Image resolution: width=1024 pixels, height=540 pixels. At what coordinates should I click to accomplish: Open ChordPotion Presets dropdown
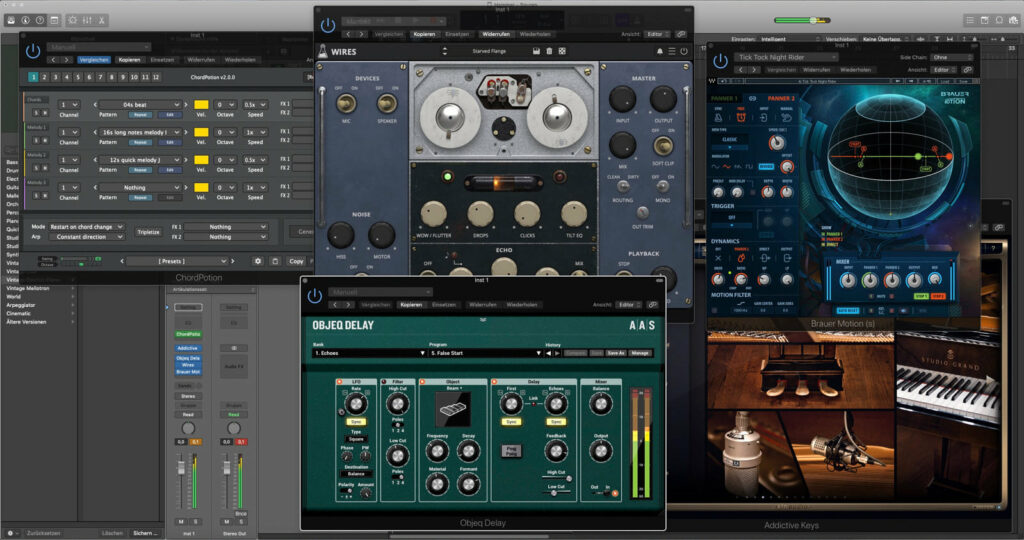(176, 261)
